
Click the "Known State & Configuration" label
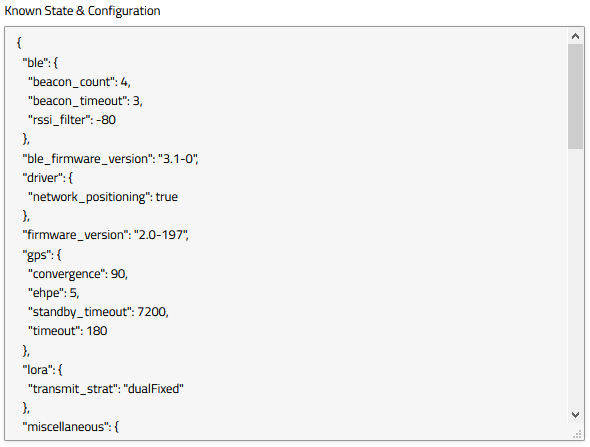(x=82, y=11)
